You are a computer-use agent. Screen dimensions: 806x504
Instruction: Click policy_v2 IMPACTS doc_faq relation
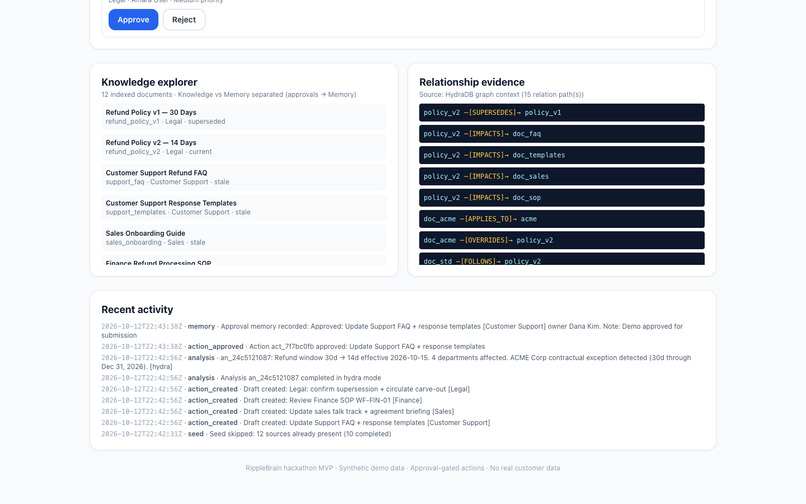(x=561, y=134)
